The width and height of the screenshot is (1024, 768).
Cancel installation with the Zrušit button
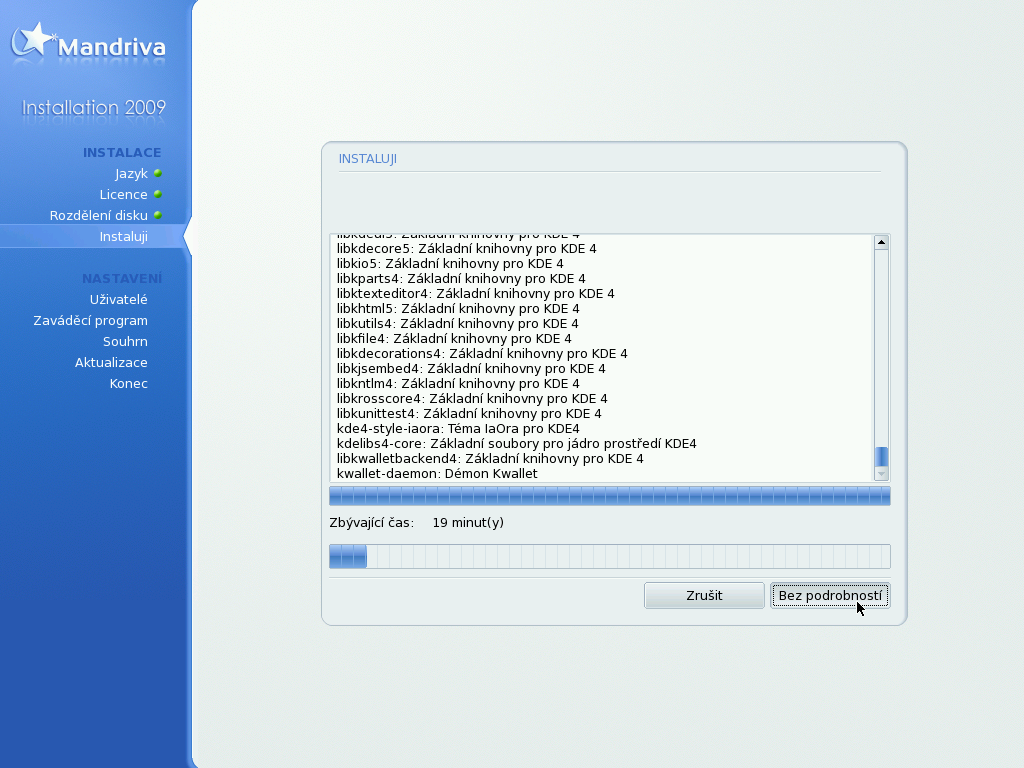(704, 596)
